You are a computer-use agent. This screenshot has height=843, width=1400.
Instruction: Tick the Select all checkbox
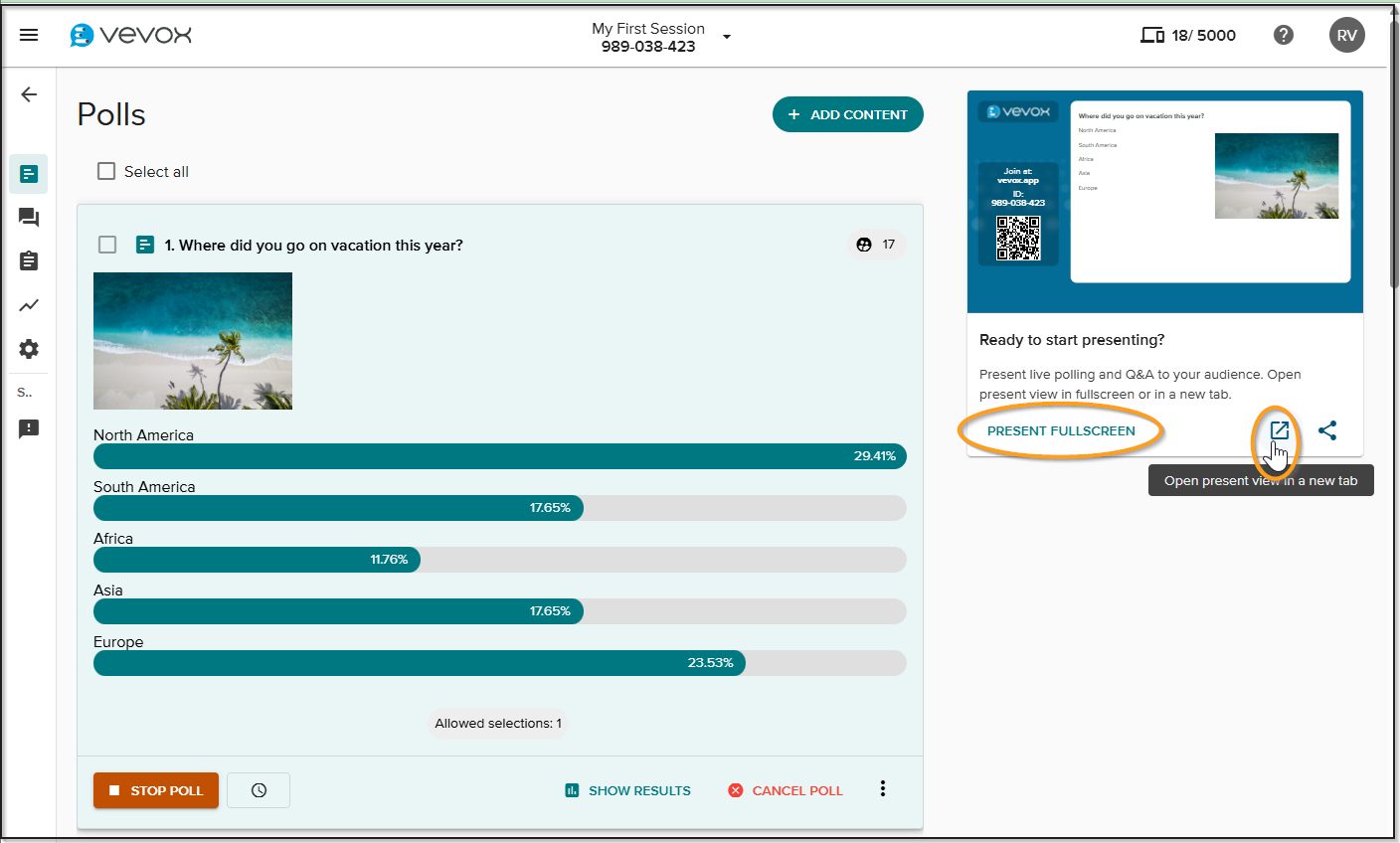click(x=106, y=171)
